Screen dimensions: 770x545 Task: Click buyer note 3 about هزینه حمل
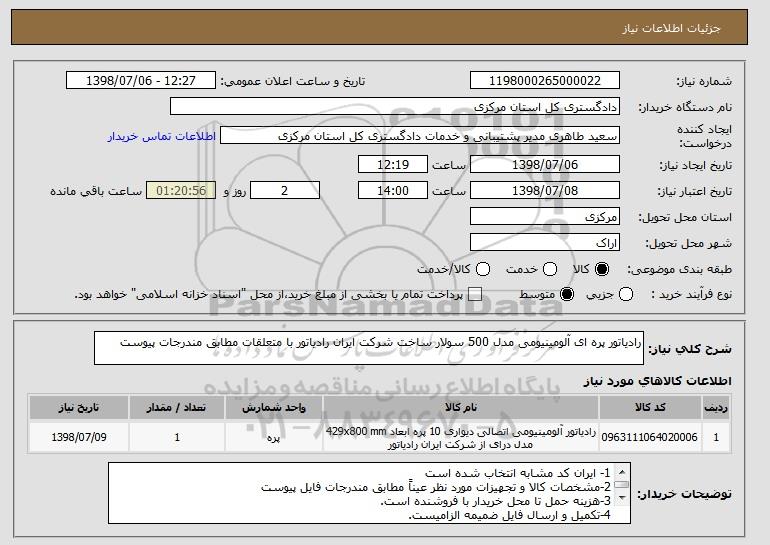495,501
